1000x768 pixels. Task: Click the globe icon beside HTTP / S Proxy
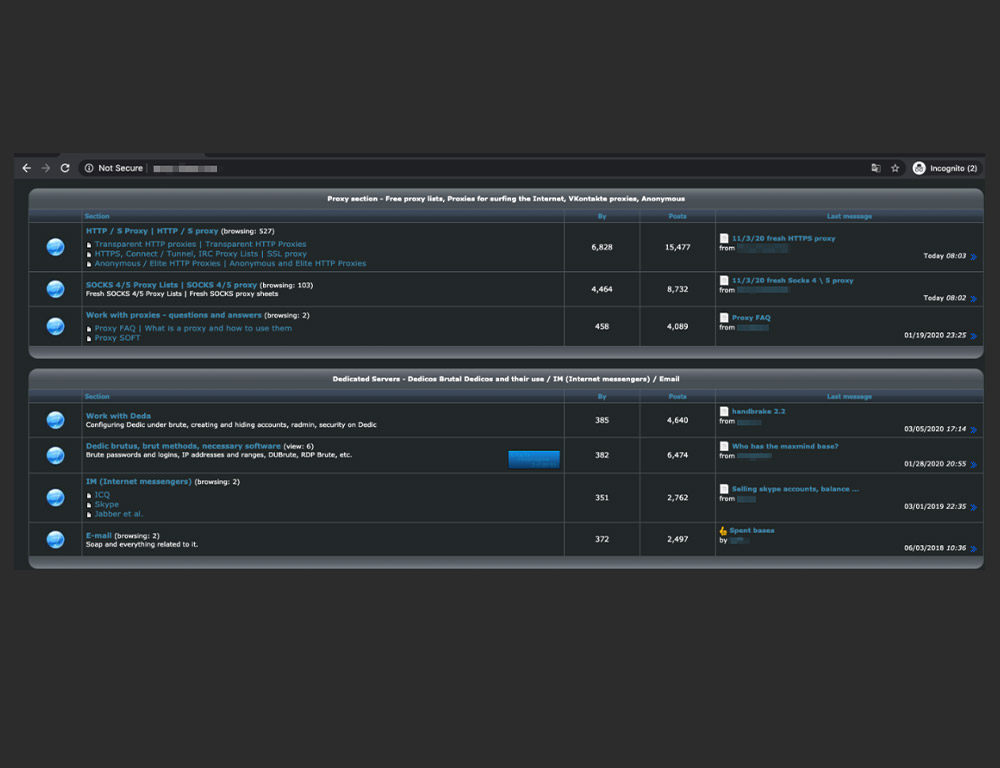click(x=56, y=247)
